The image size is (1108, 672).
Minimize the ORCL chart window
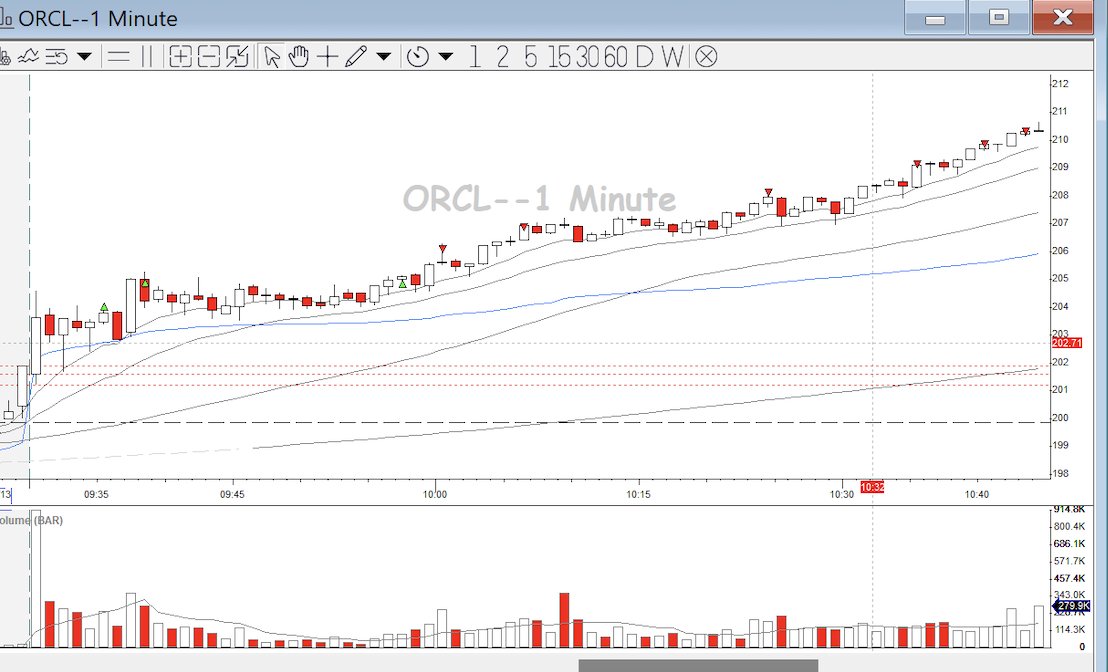[x=935, y=17]
